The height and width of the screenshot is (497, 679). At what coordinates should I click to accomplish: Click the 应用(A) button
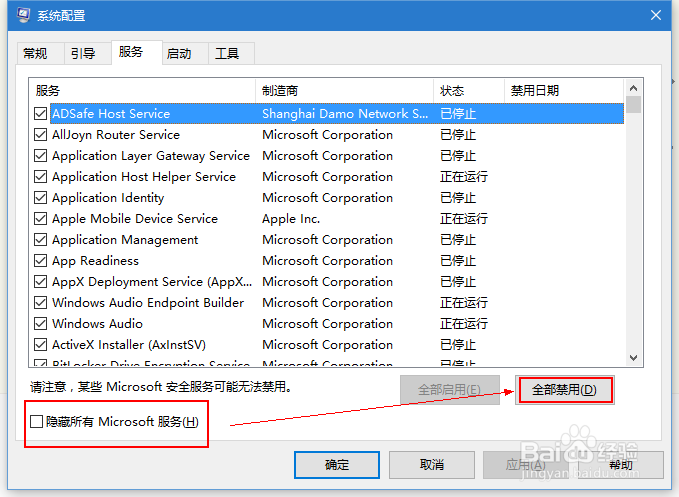(526, 465)
